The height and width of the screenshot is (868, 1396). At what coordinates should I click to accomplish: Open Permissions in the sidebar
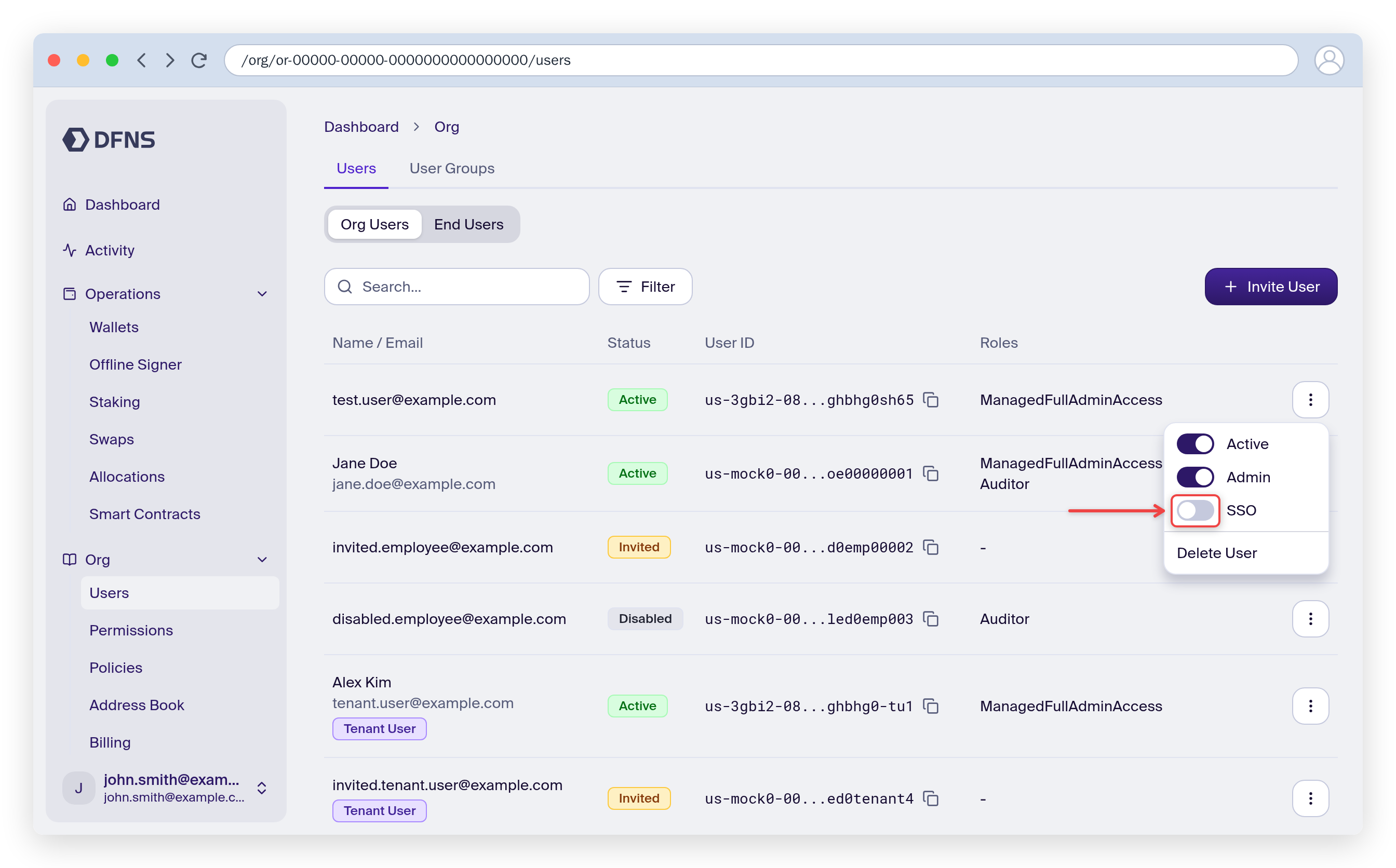click(131, 630)
